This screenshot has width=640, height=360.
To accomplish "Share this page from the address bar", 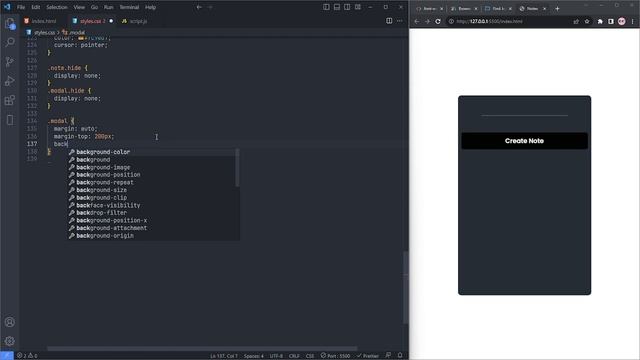I will point(576,21).
